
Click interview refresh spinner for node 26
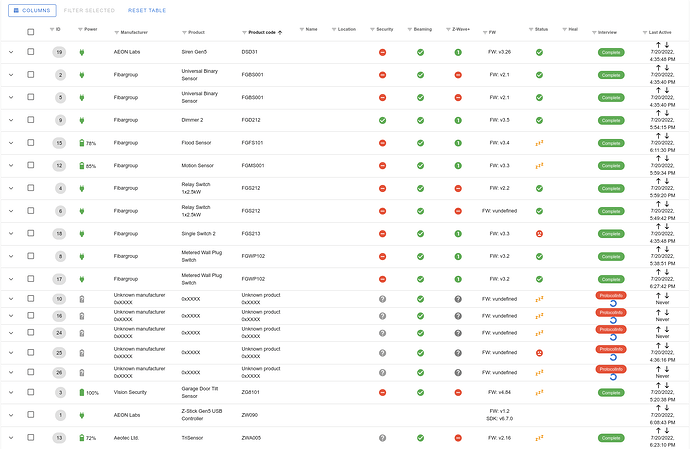[613, 377]
